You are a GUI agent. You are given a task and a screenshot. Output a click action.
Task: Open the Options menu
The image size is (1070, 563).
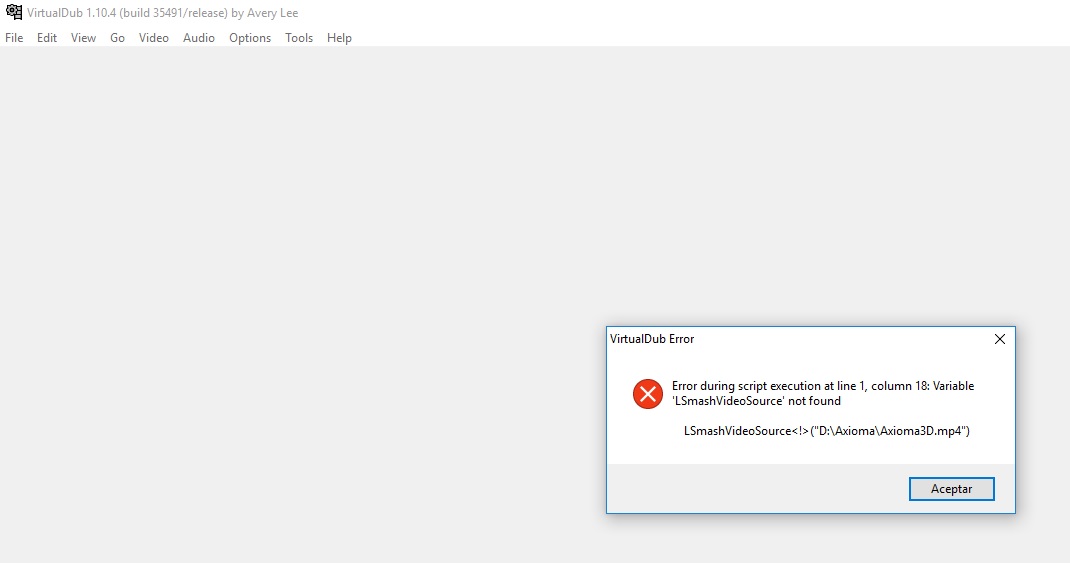coord(250,38)
